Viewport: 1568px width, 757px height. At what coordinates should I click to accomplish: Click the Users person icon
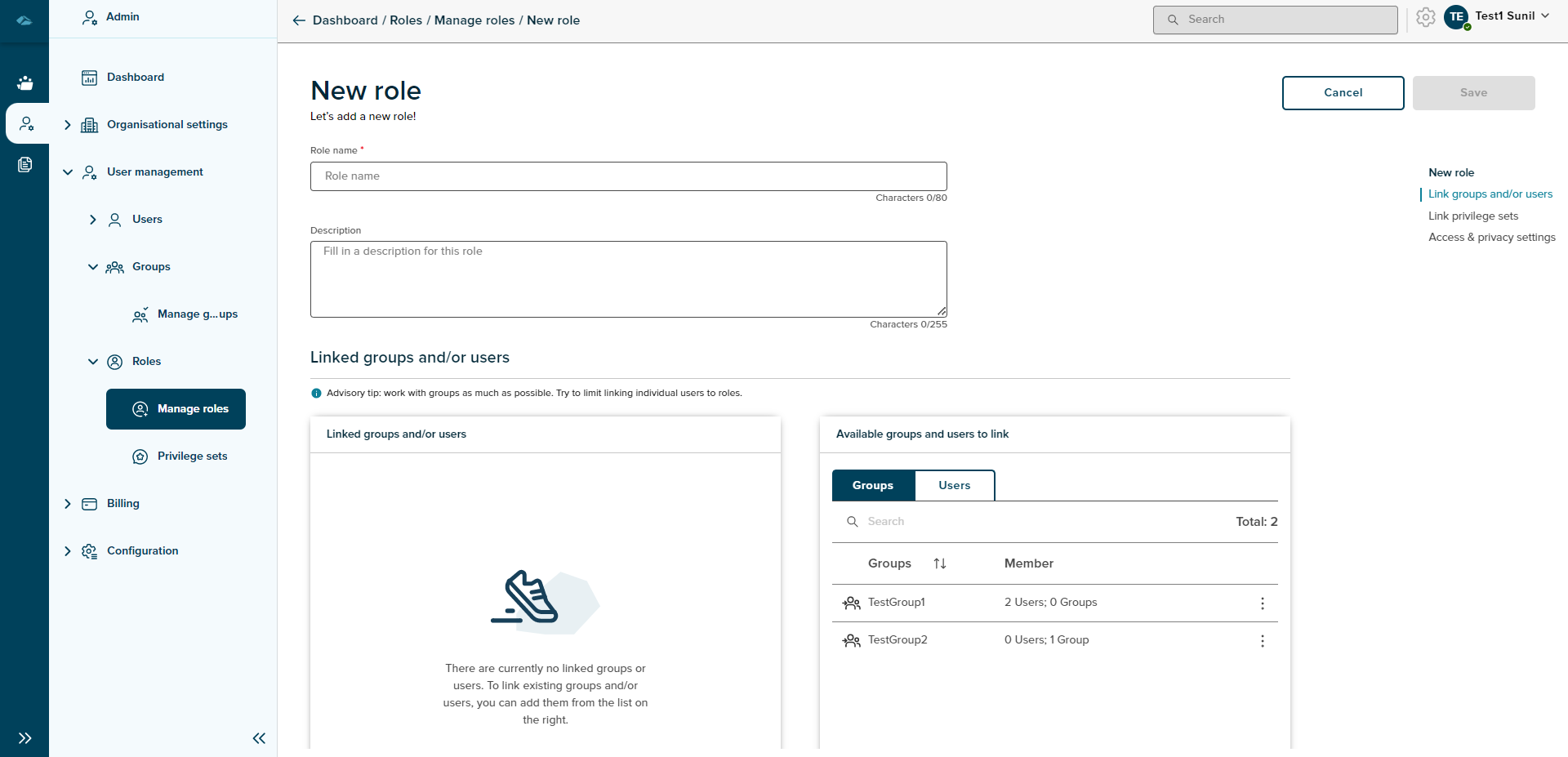tap(115, 220)
